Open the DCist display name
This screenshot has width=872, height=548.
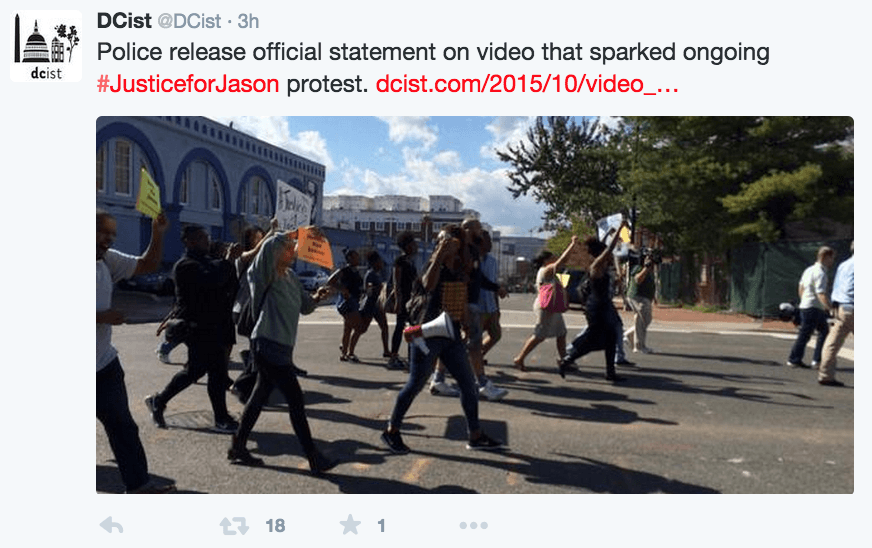tap(124, 21)
